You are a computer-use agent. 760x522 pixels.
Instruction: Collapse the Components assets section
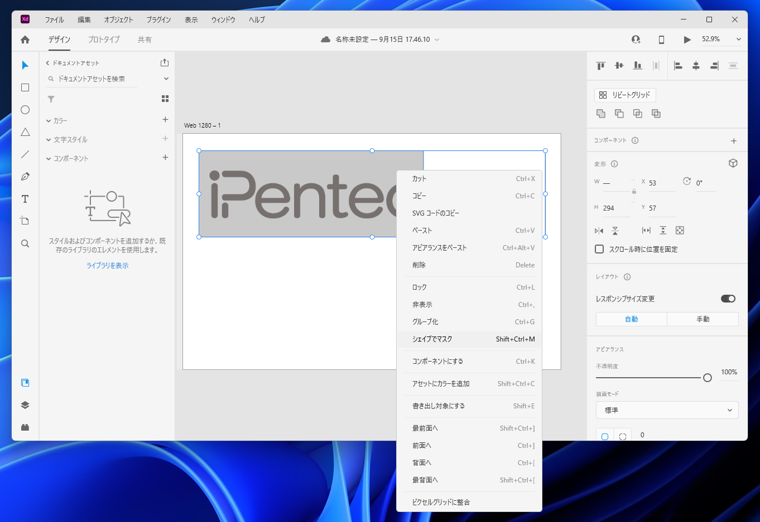(x=48, y=158)
